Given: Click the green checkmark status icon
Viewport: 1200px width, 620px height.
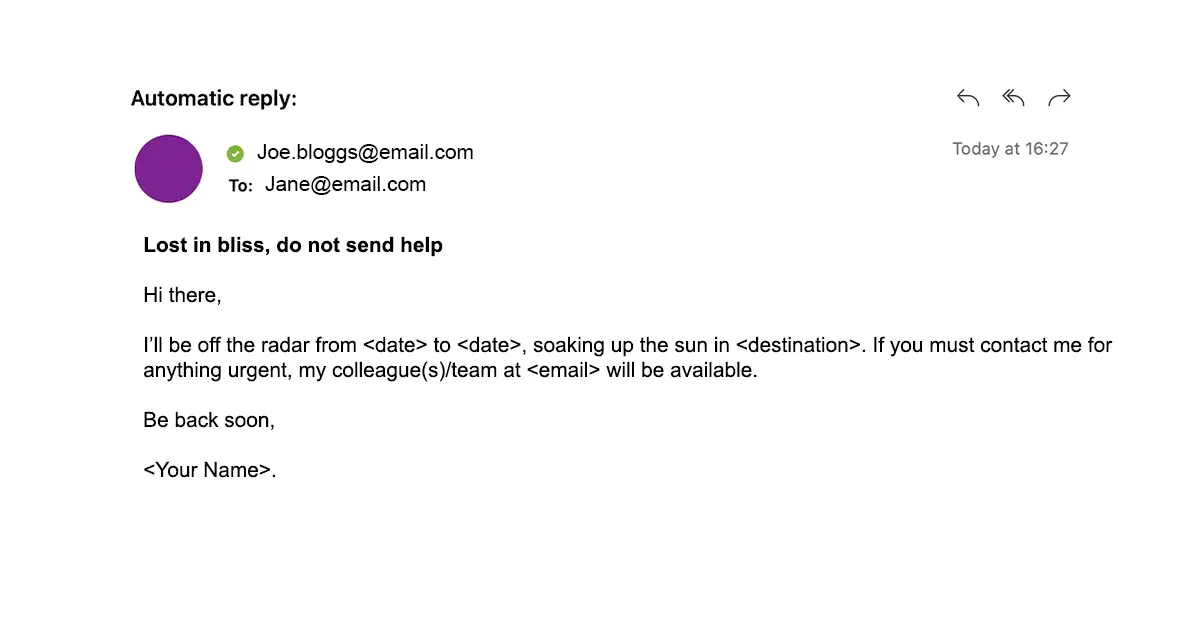Looking at the screenshot, I should pos(235,153).
